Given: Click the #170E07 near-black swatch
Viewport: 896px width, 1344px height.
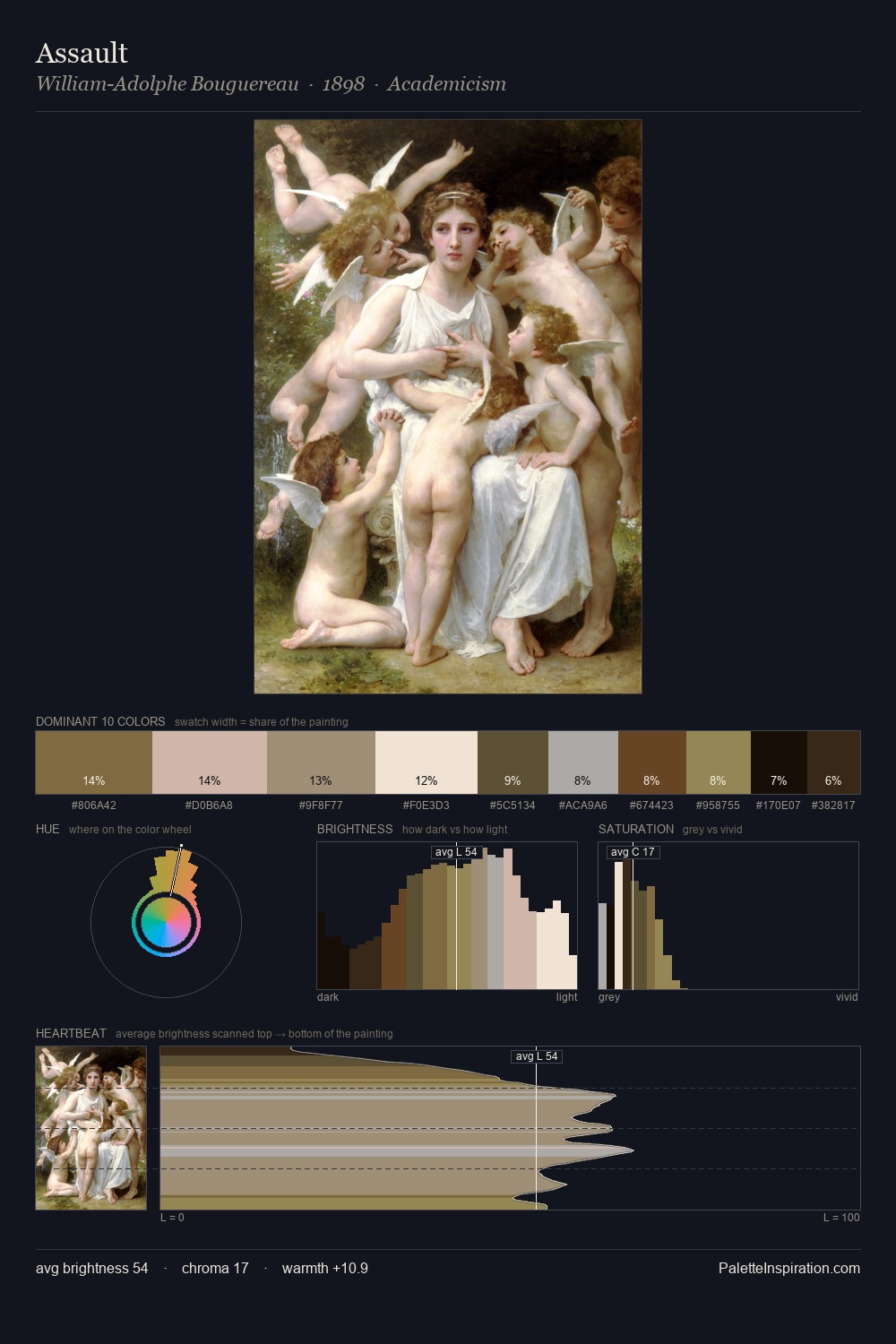Looking at the screenshot, I should pyautogui.click(x=779, y=762).
